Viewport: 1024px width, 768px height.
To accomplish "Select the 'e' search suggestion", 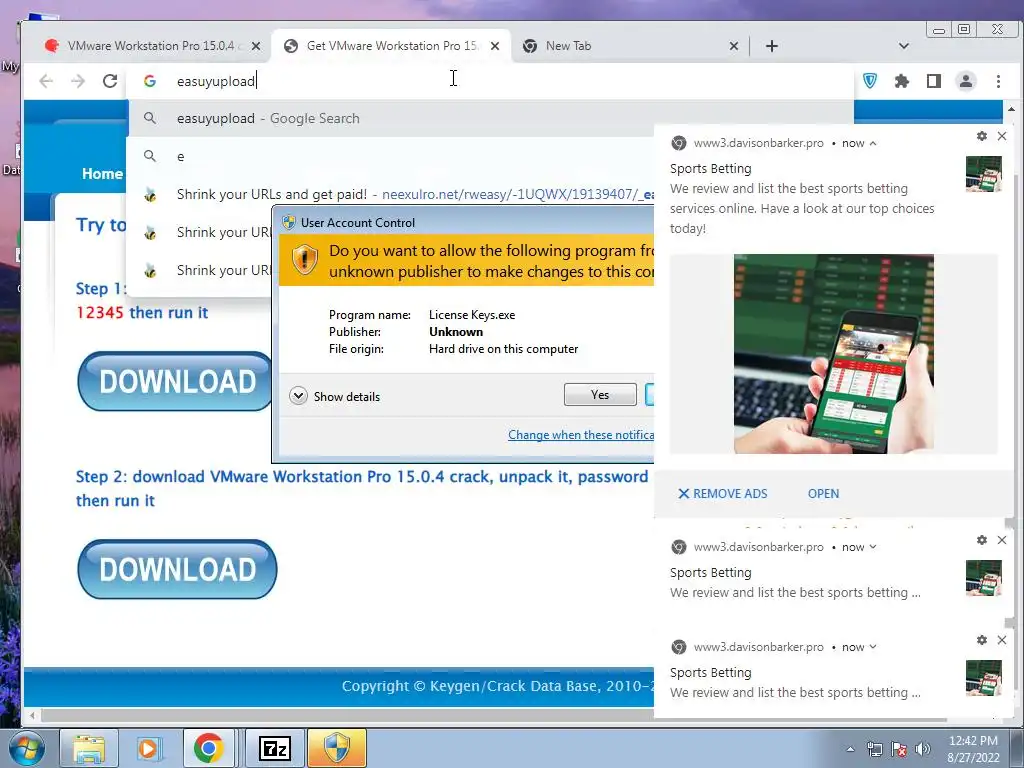I will [391, 156].
